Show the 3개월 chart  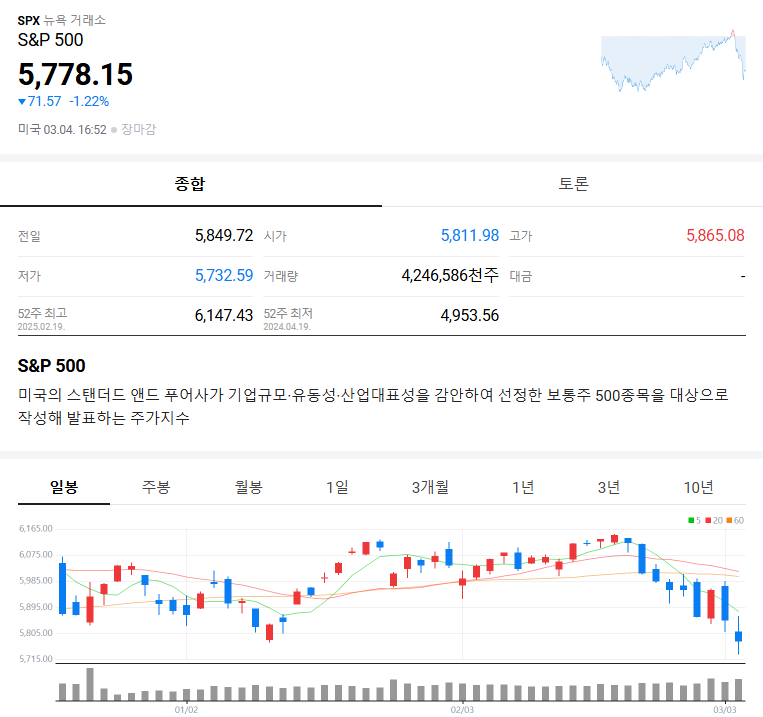point(430,487)
